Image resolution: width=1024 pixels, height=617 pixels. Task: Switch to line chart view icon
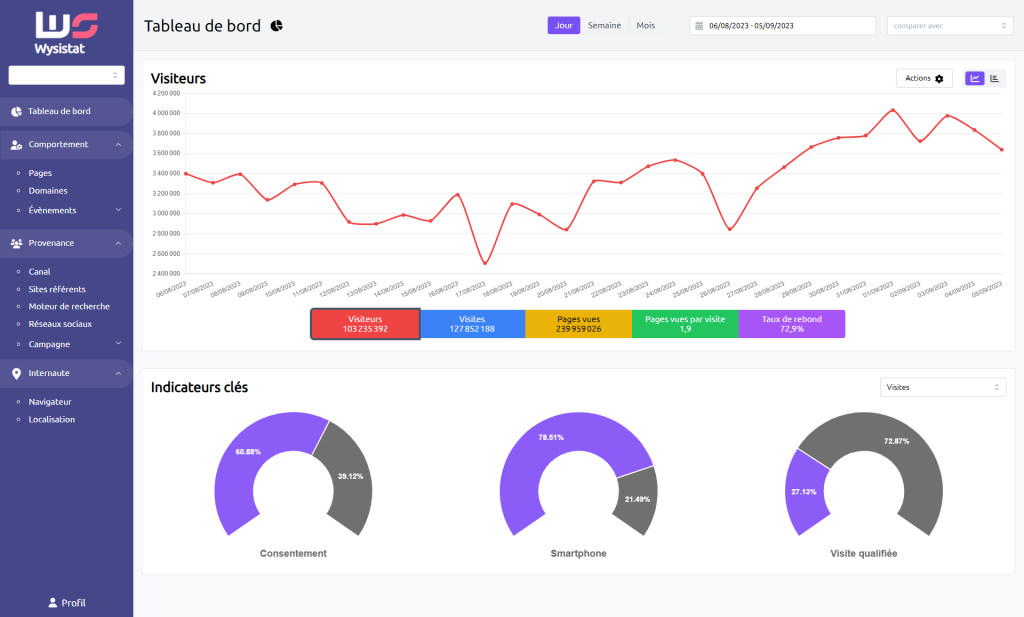click(975, 78)
